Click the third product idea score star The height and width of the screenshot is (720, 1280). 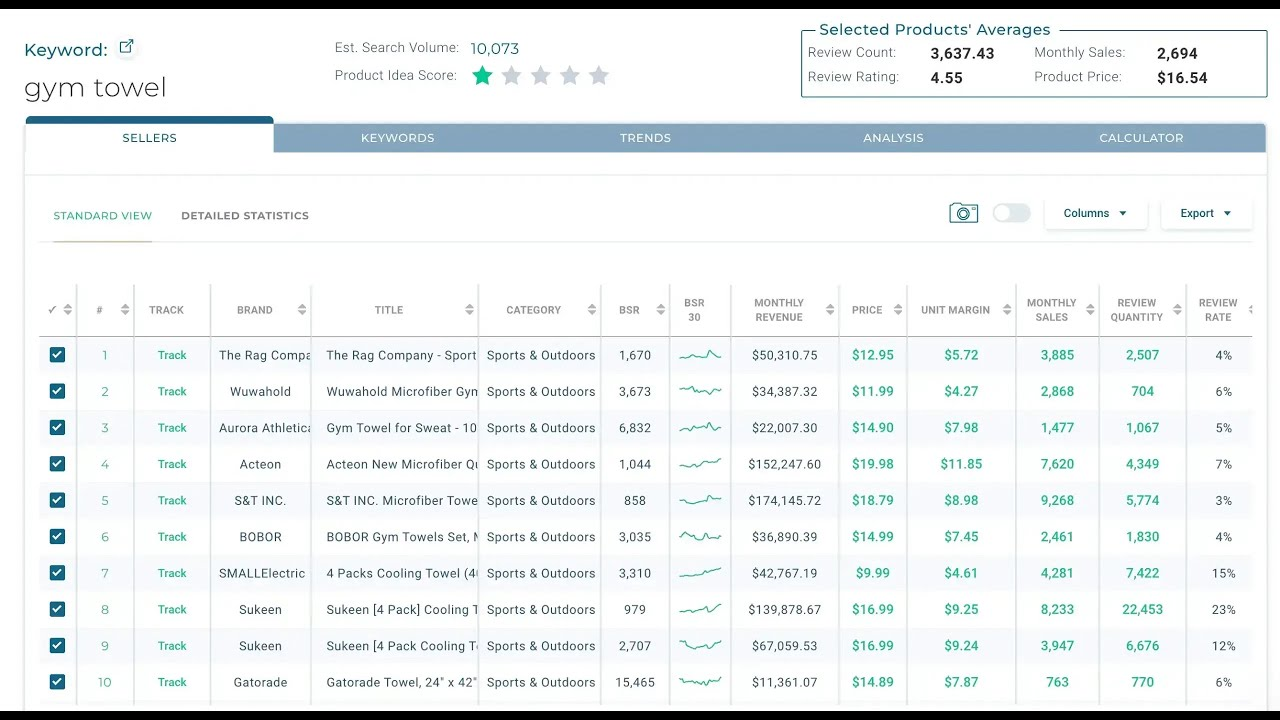coord(541,76)
